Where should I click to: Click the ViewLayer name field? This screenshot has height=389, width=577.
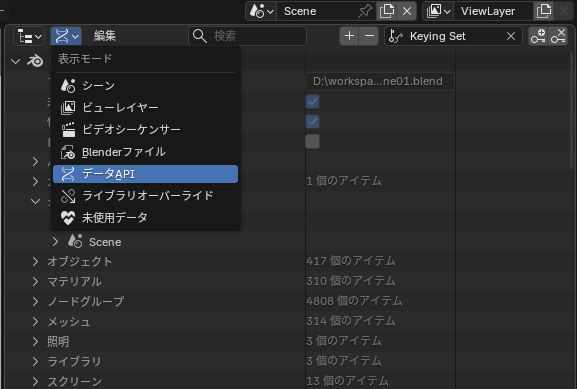coord(493,11)
